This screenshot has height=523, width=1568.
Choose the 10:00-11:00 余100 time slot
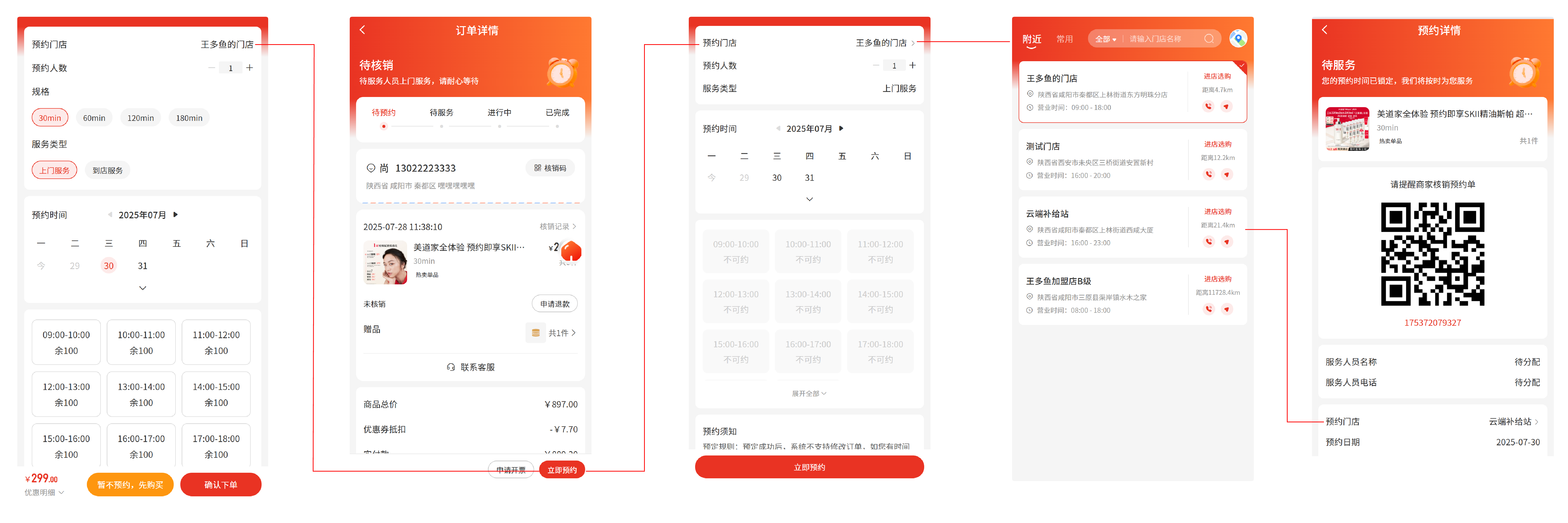click(141, 342)
